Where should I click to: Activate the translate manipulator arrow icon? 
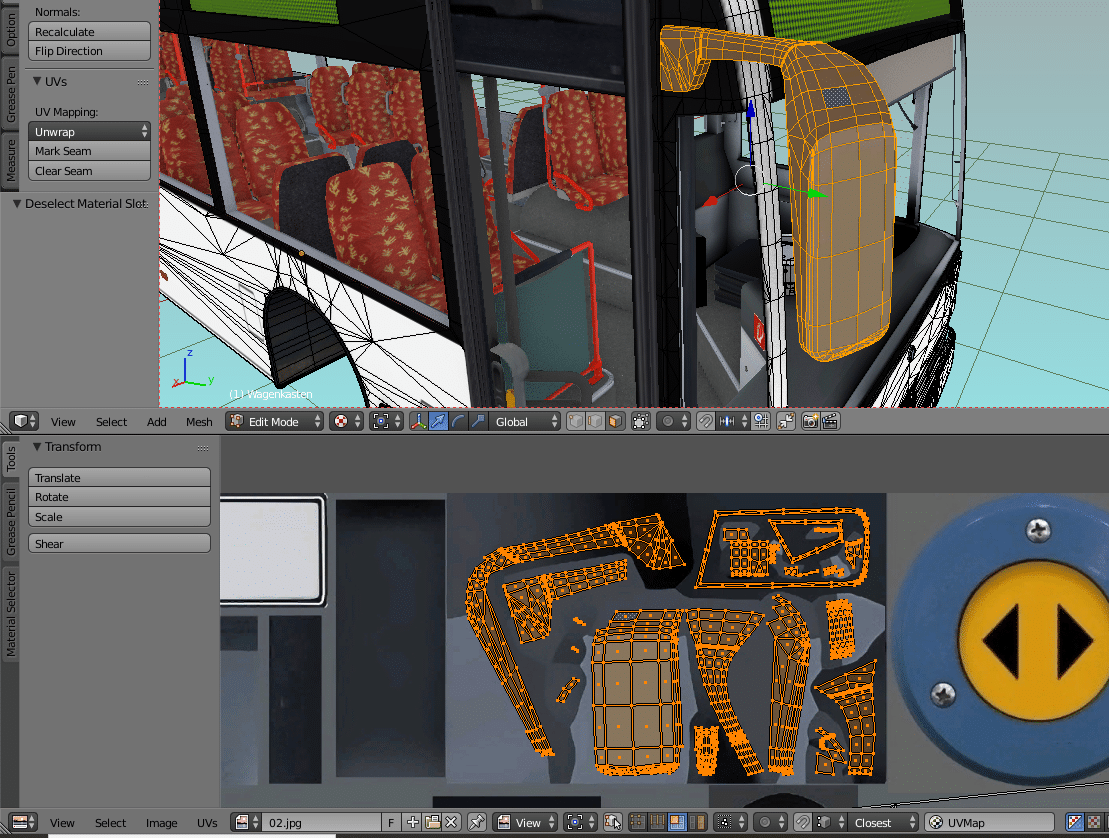tap(437, 422)
